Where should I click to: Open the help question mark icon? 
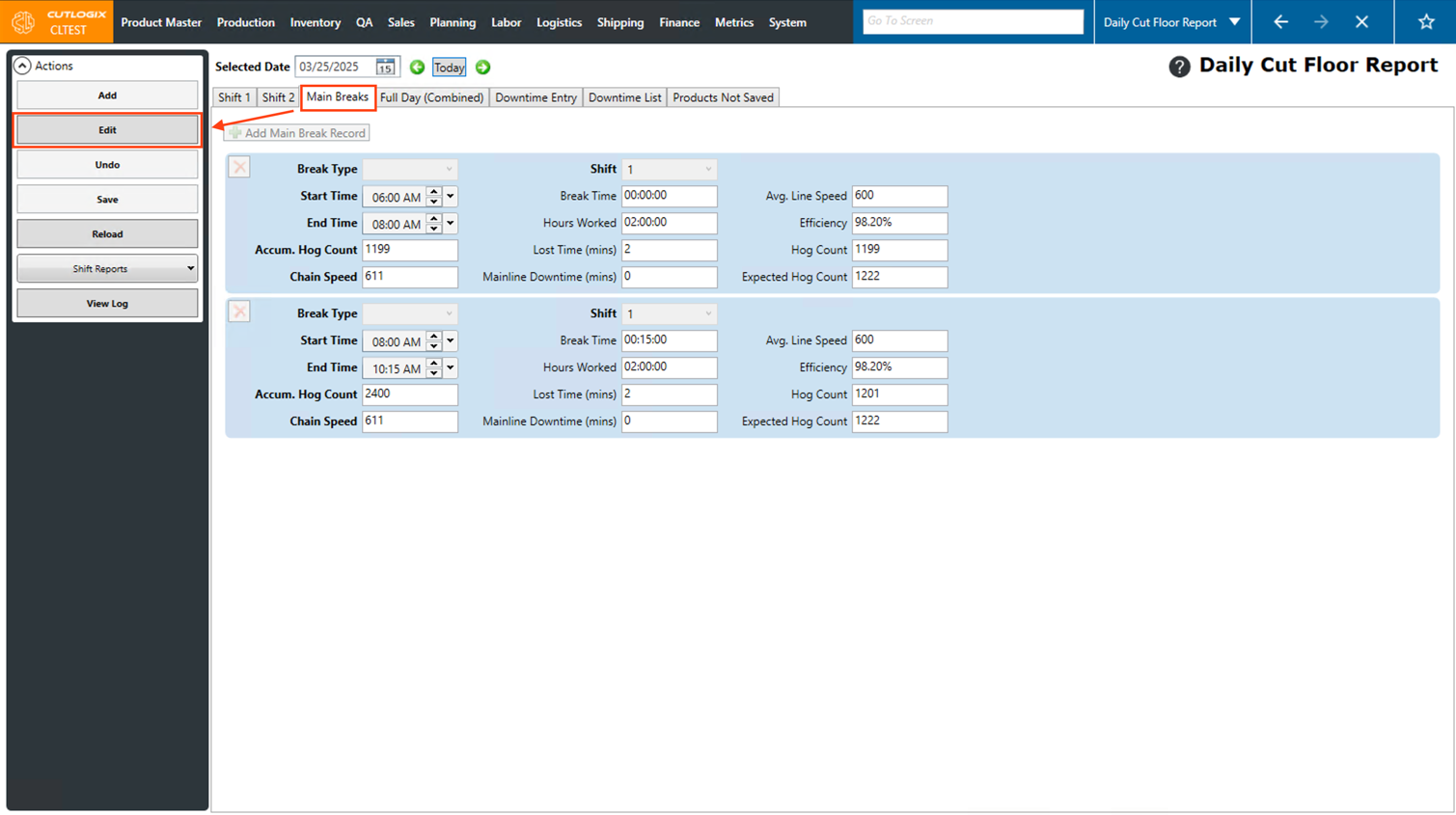click(x=1179, y=67)
